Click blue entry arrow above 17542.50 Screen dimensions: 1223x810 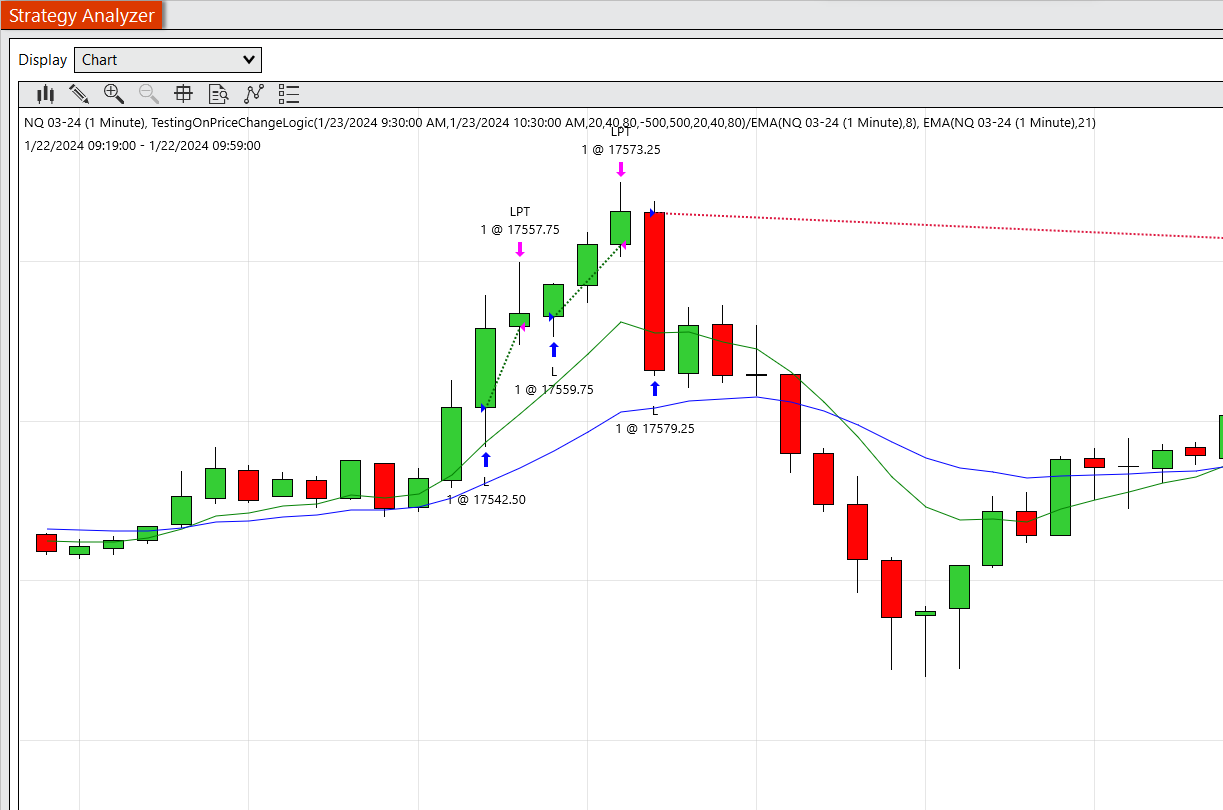[486, 459]
